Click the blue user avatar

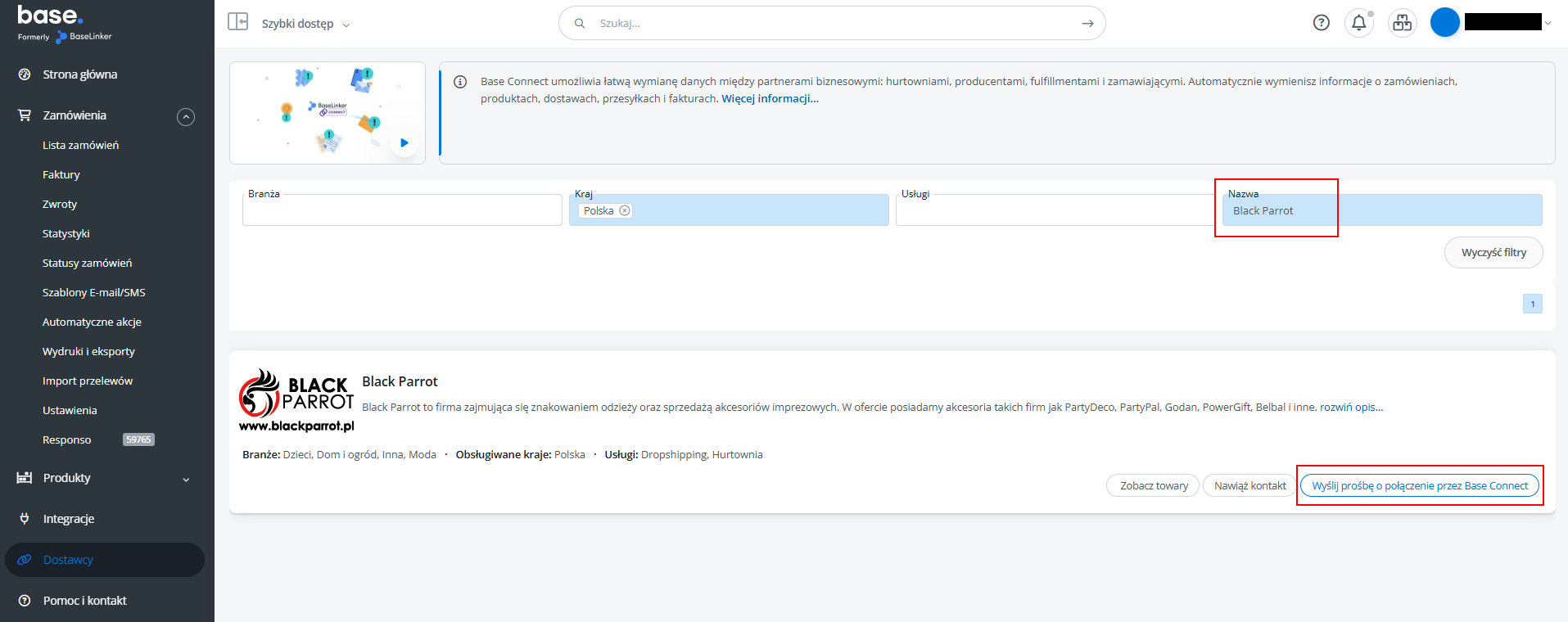[1445, 22]
